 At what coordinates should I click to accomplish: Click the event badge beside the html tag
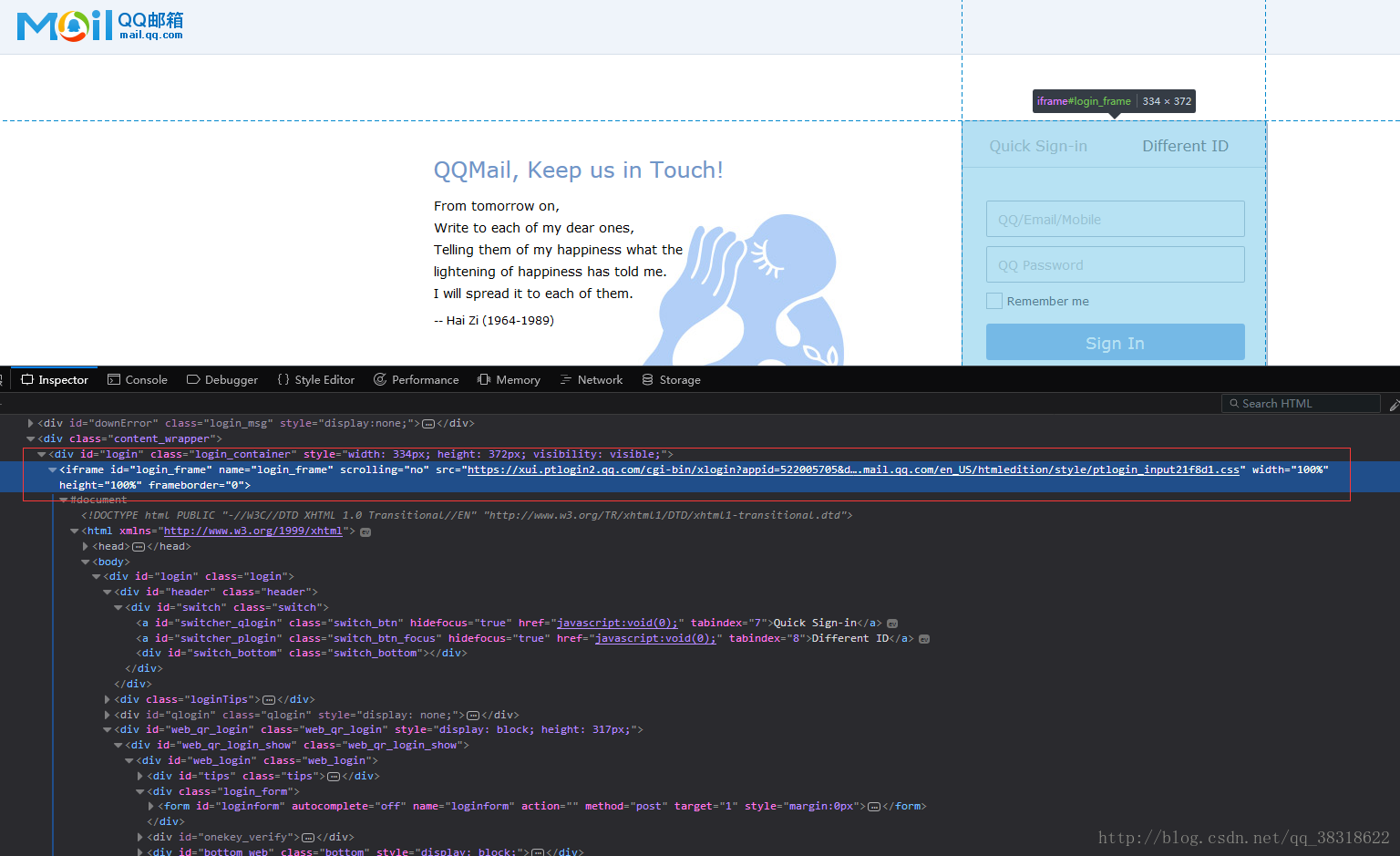[365, 531]
